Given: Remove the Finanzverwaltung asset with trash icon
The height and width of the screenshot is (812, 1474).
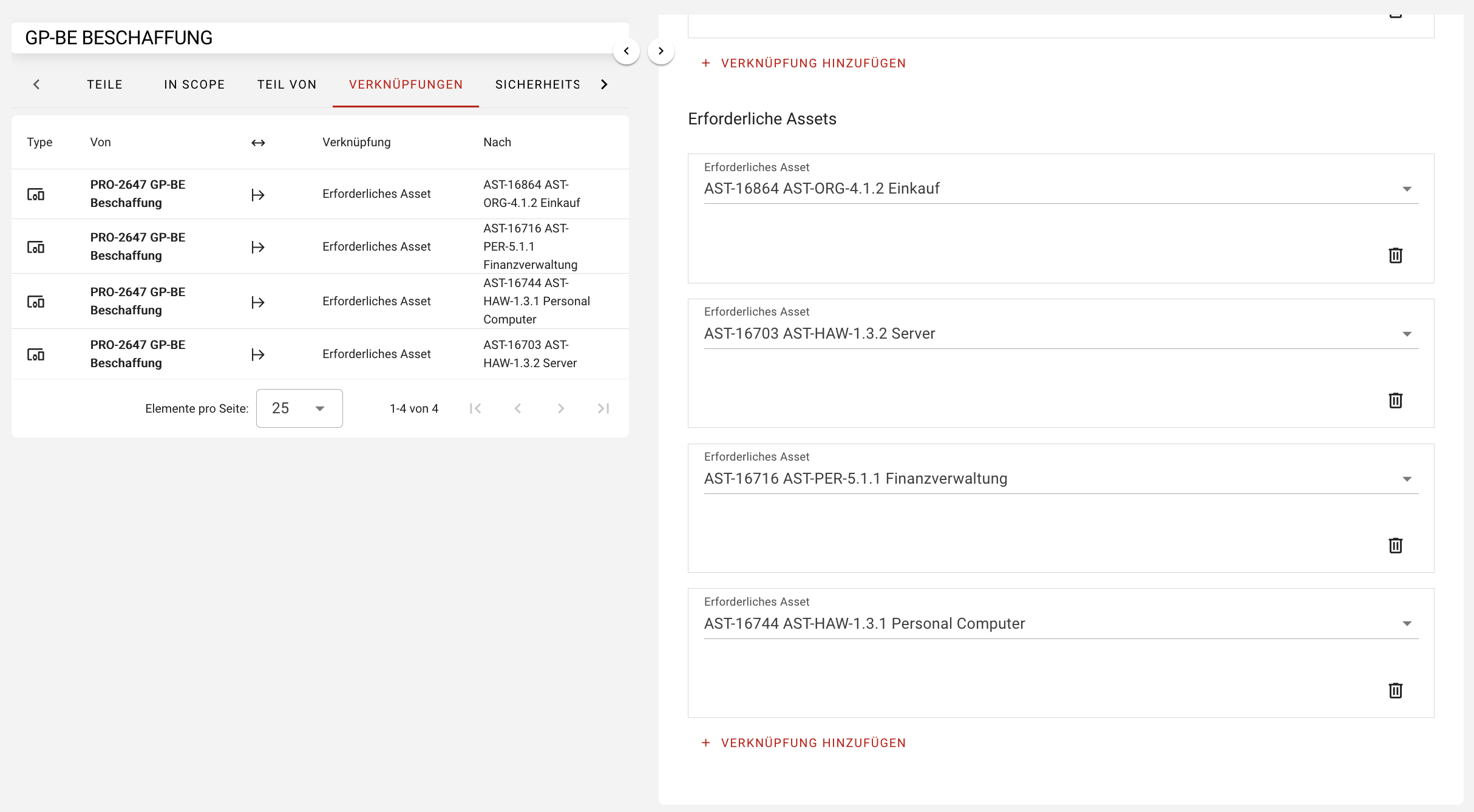Looking at the screenshot, I should tap(1395, 546).
